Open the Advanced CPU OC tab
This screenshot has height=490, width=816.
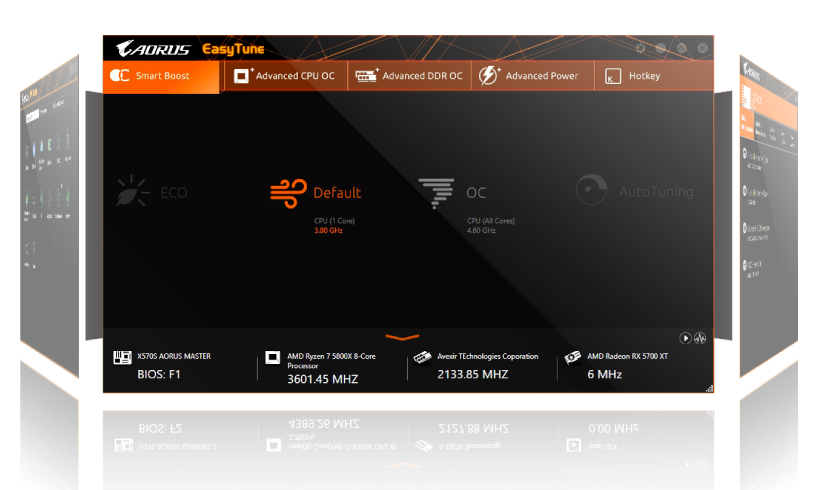[x=285, y=76]
